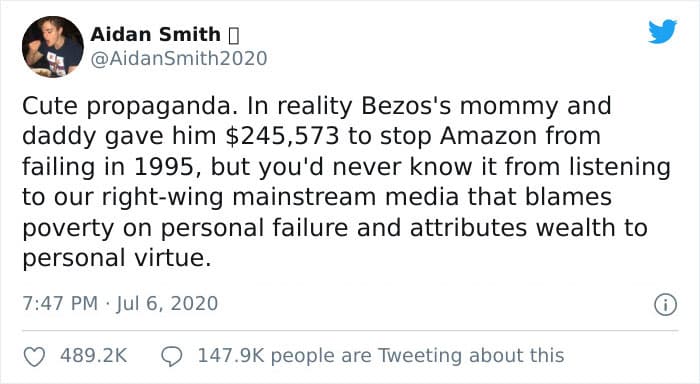Click the words 'personal virtue.' ending the tweet
The width and height of the screenshot is (700, 384).
117,259
